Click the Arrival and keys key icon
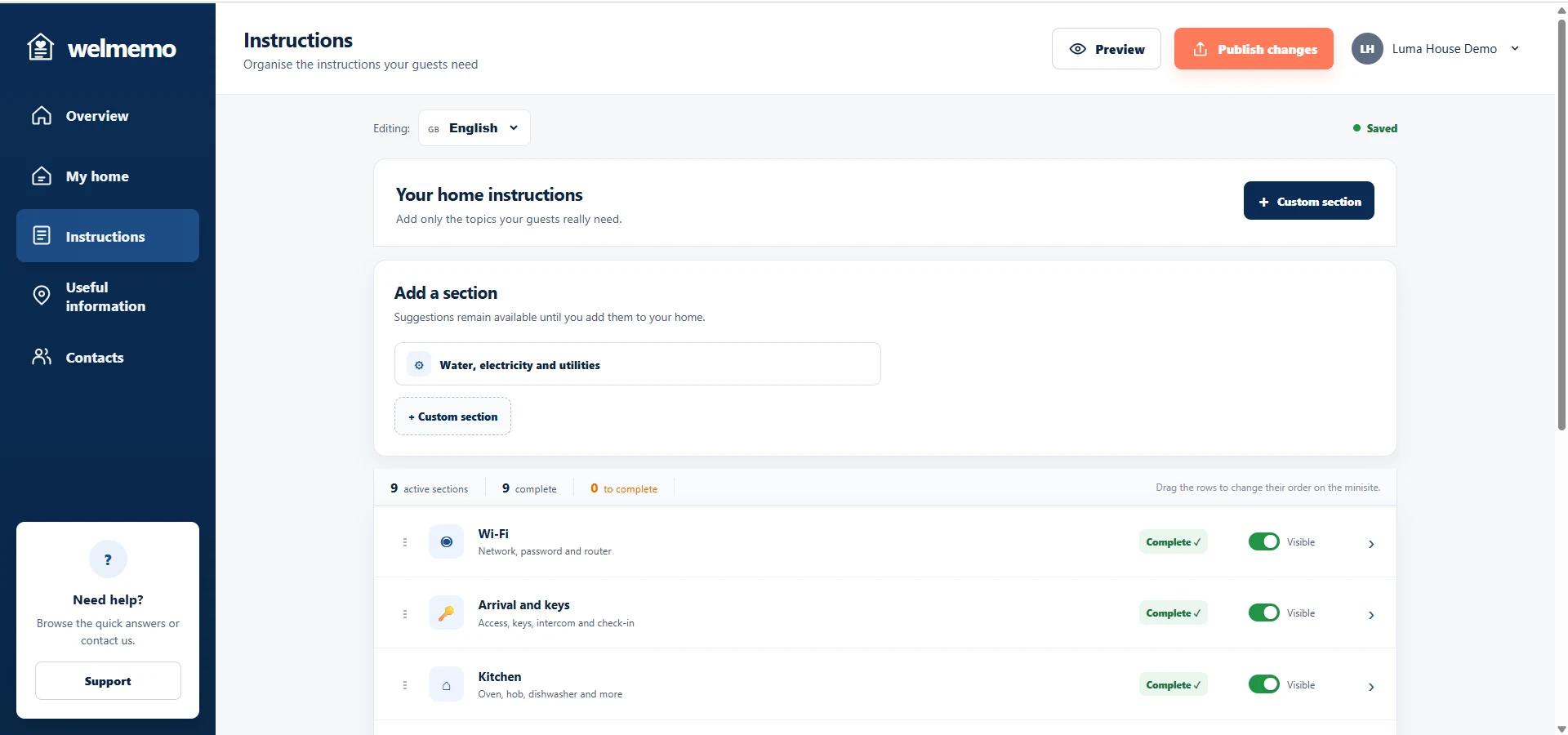This screenshot has height=735, width=1568. pyautogui.click(x=446, y=612)
